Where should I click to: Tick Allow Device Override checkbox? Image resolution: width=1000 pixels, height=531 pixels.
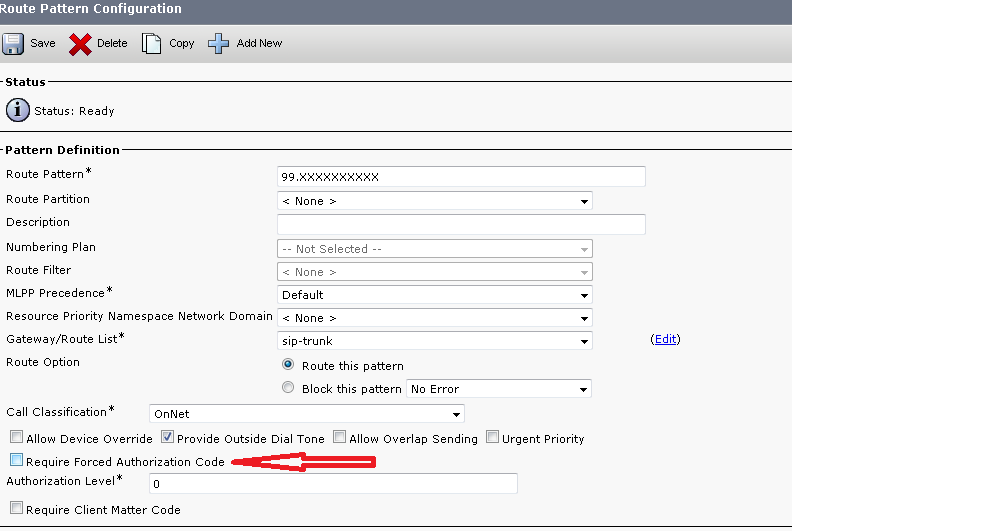[x=17, y=437]
